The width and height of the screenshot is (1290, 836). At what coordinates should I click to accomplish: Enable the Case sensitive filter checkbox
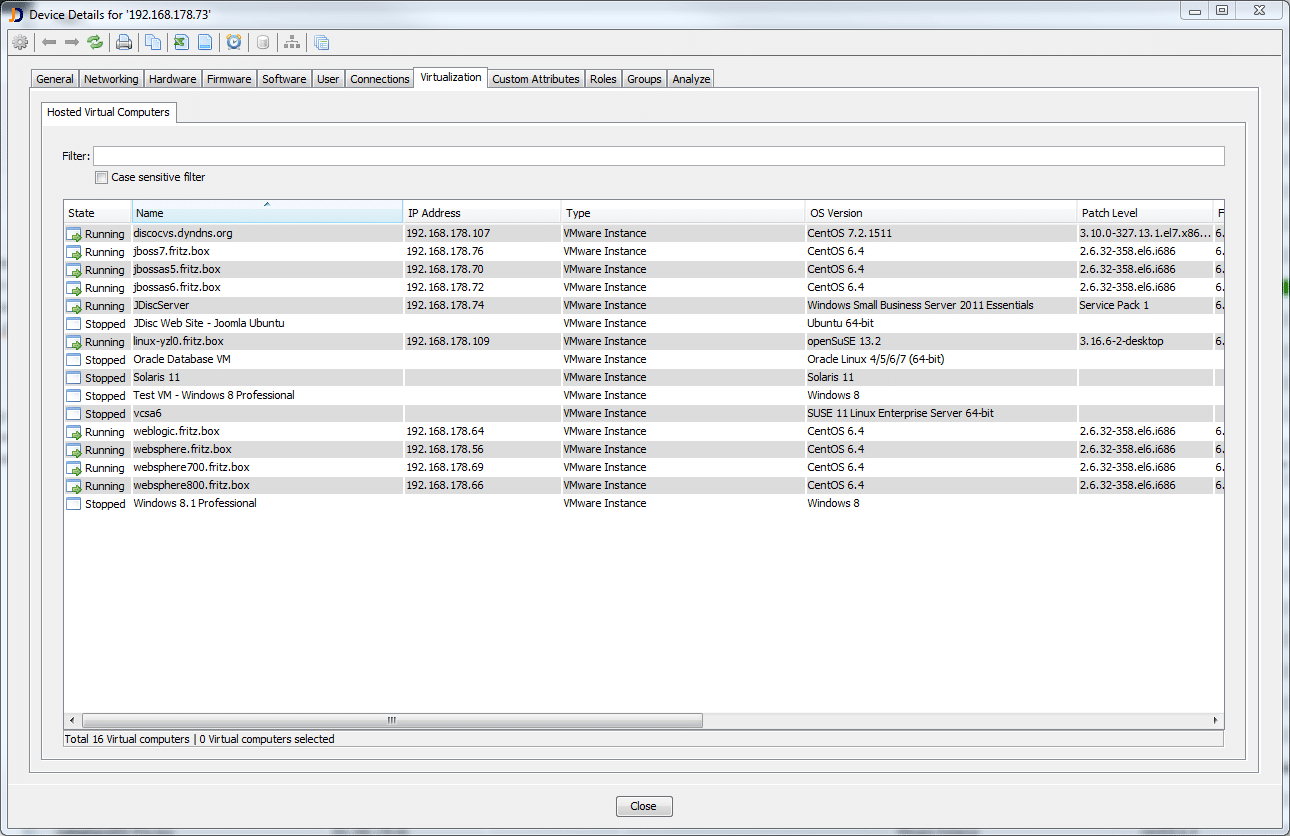(101, 177)
